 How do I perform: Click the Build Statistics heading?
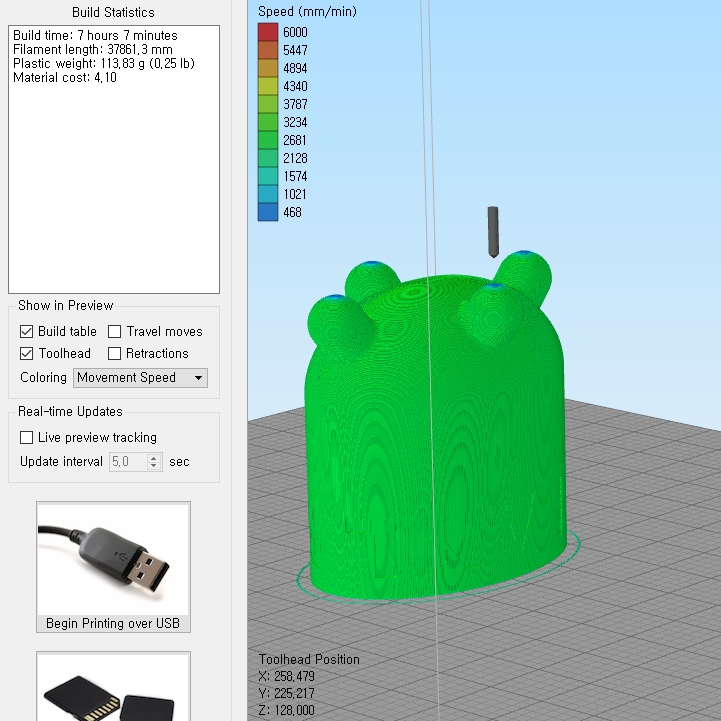click(113, 12)
